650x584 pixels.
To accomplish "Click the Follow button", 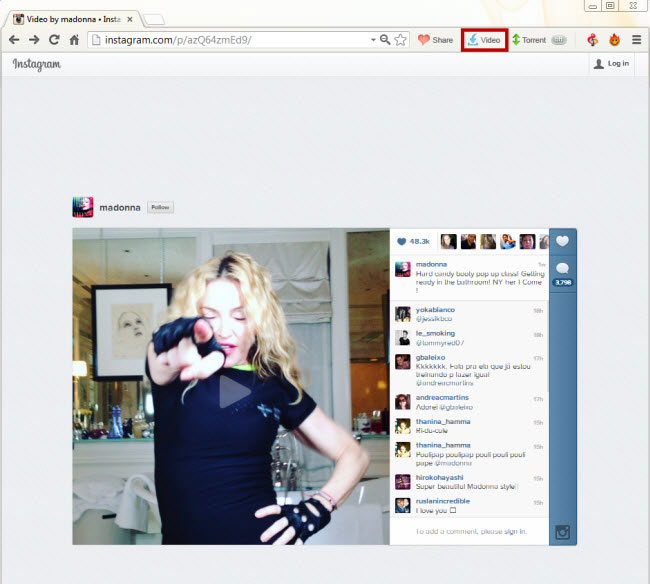I will [x=160, y=207].
